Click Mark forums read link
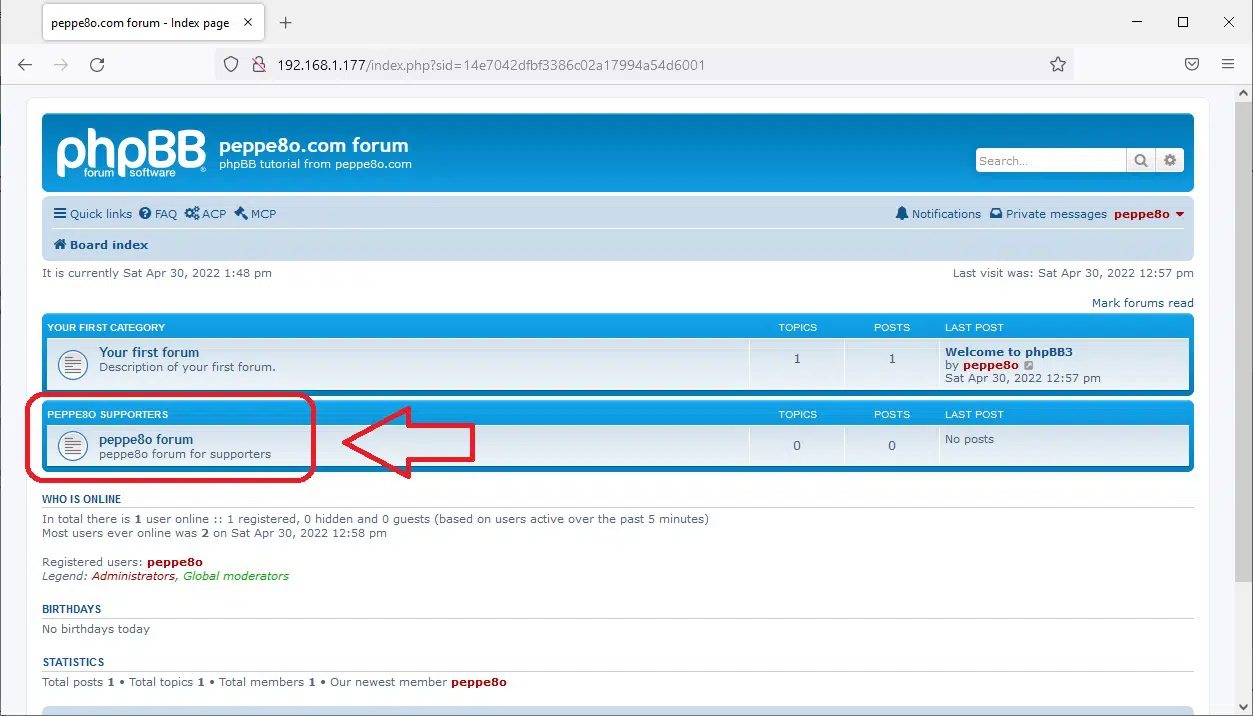 click(x=1143, y=303)
